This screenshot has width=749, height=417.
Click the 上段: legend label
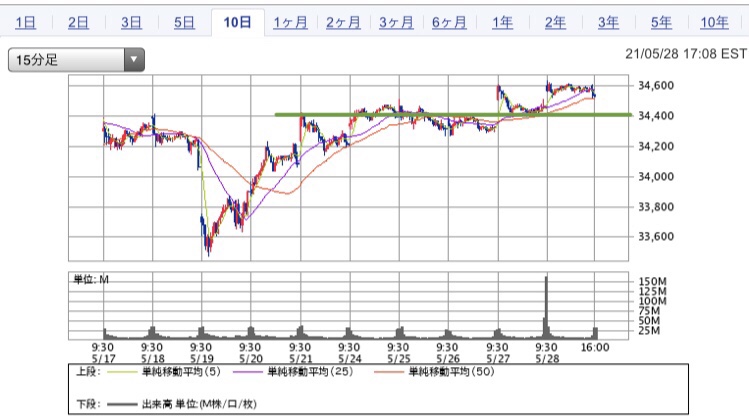88,372
